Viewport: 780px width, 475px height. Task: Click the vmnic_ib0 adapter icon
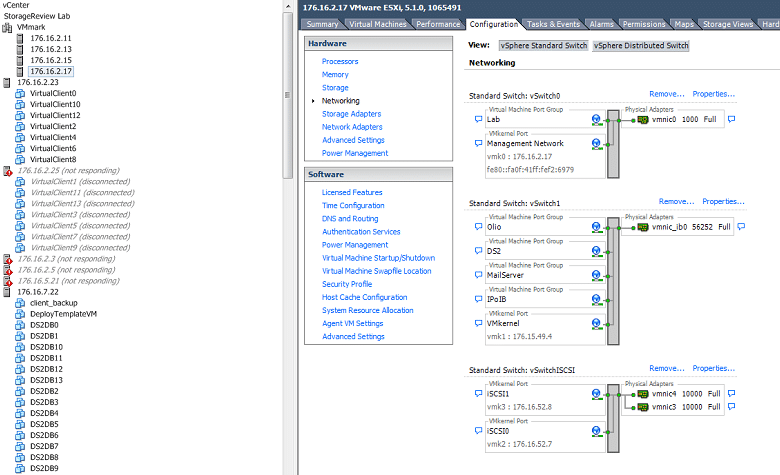[x=643, y=227]
